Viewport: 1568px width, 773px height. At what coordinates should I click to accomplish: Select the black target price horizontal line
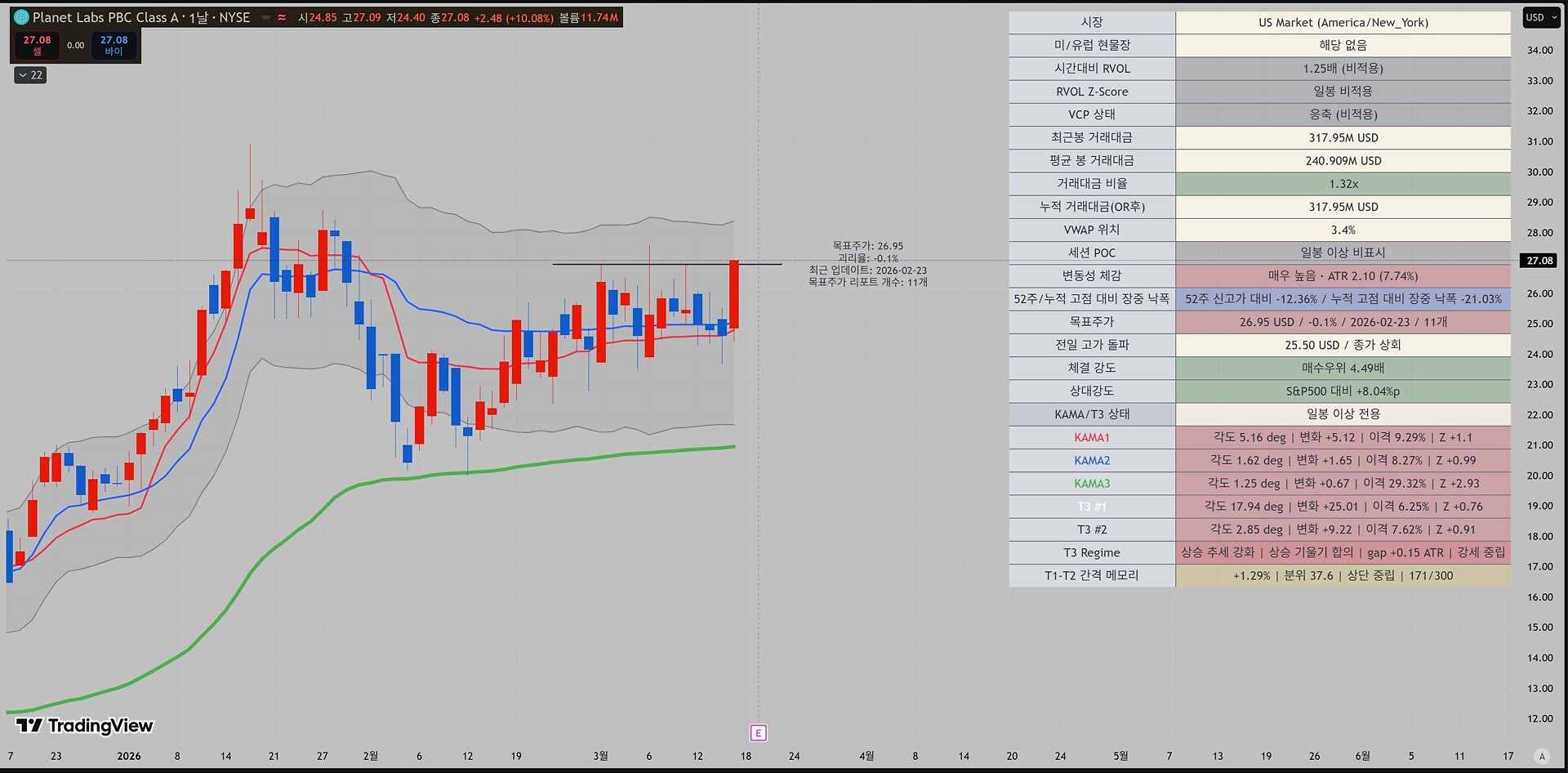[666, 264]
